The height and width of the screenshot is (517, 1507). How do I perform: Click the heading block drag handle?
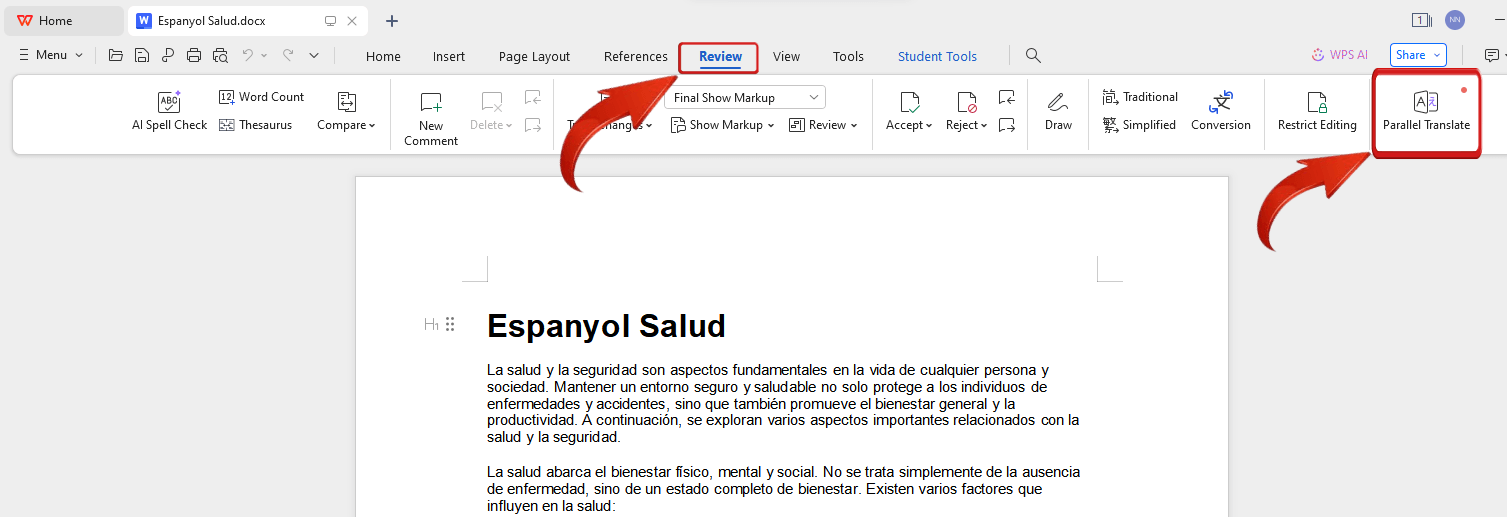[450, 324]
